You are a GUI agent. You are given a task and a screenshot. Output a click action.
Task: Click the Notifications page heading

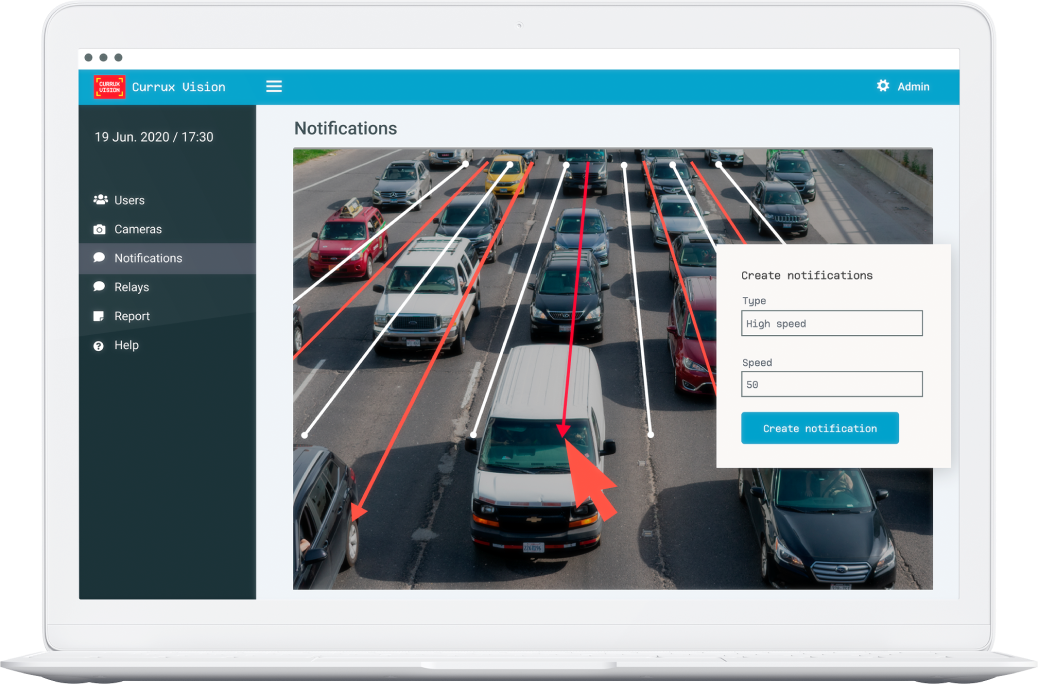[345, 129]
